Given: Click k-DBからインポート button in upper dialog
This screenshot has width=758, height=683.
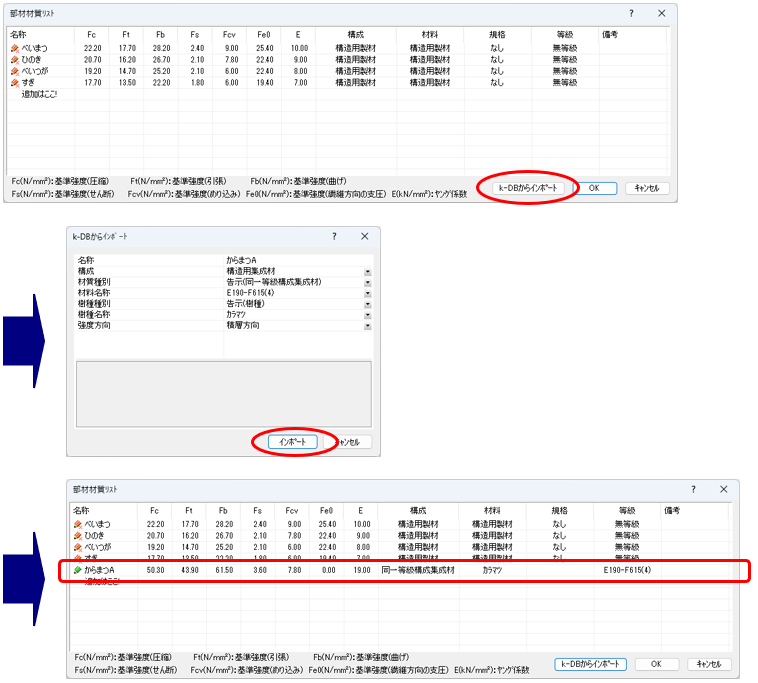Looking at the screenshot, I should [x=530, y=187].
